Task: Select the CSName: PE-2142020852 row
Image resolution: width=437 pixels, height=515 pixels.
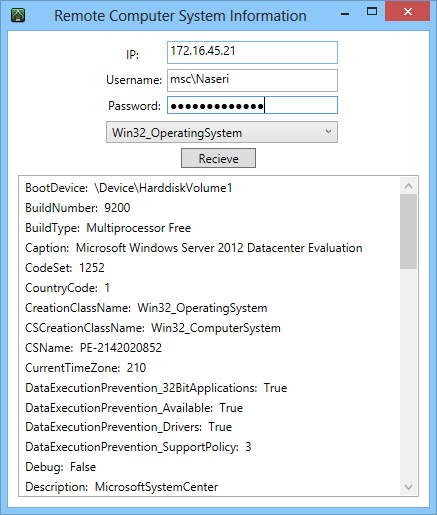Action: (x=93, y=348)
